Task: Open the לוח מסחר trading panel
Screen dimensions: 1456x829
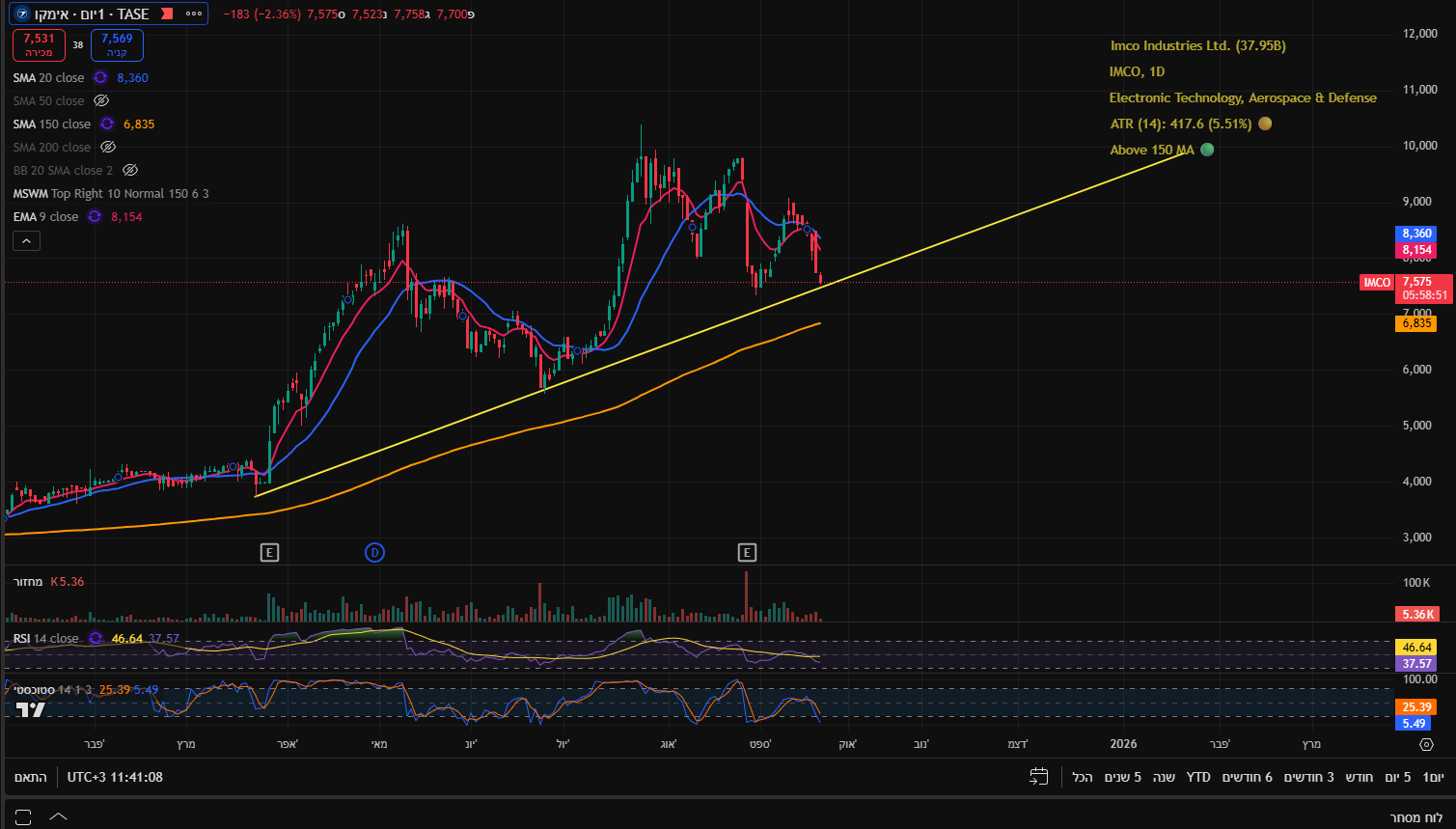Action: click(x=1416, y=817)
